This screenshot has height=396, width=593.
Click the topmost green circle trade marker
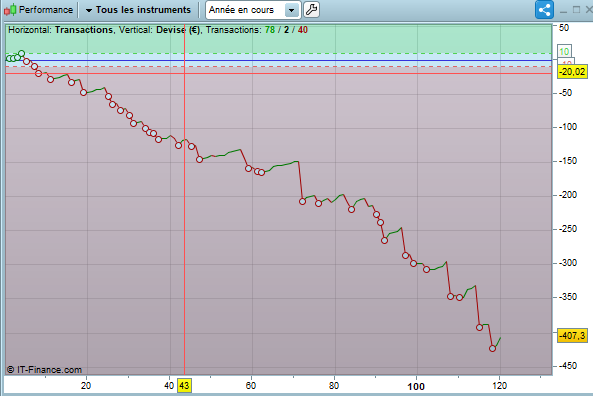tap(22, 54)
